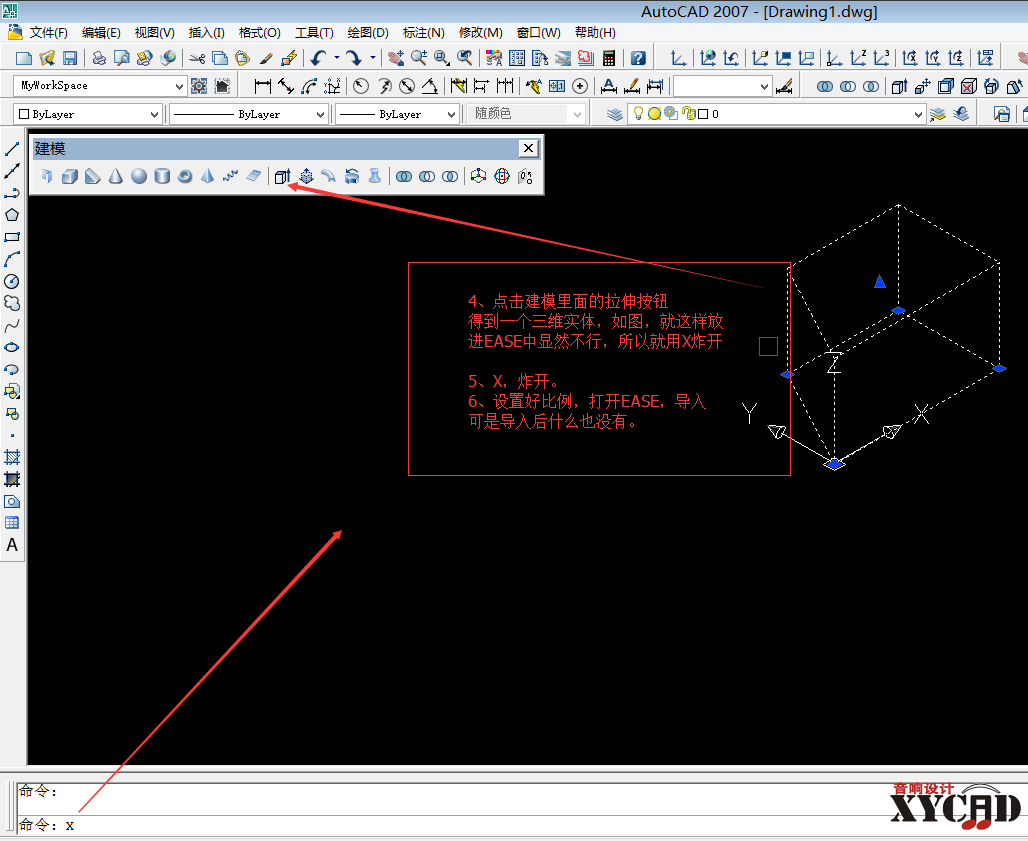The image size is (1028, 841).
Task: Toggle the layer 0 freeze sun icon
Action: point(654,113)
